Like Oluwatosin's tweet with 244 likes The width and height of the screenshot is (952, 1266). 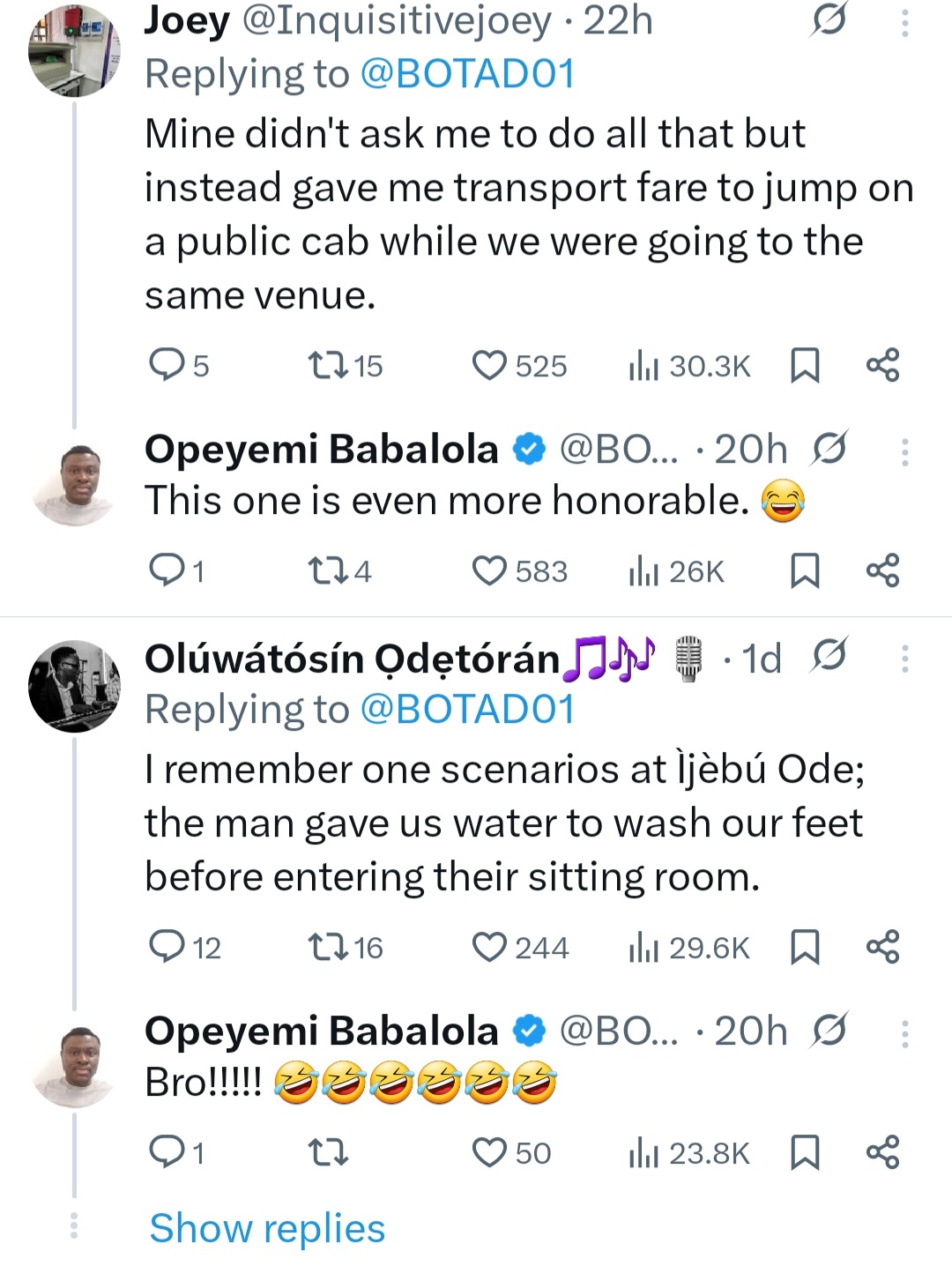pos(490,948)
